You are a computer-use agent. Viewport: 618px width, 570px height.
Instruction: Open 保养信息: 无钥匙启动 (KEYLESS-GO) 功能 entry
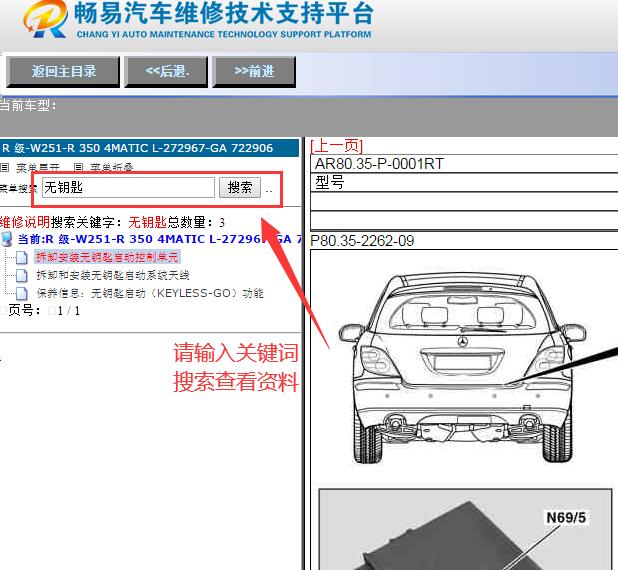[150, 293]
